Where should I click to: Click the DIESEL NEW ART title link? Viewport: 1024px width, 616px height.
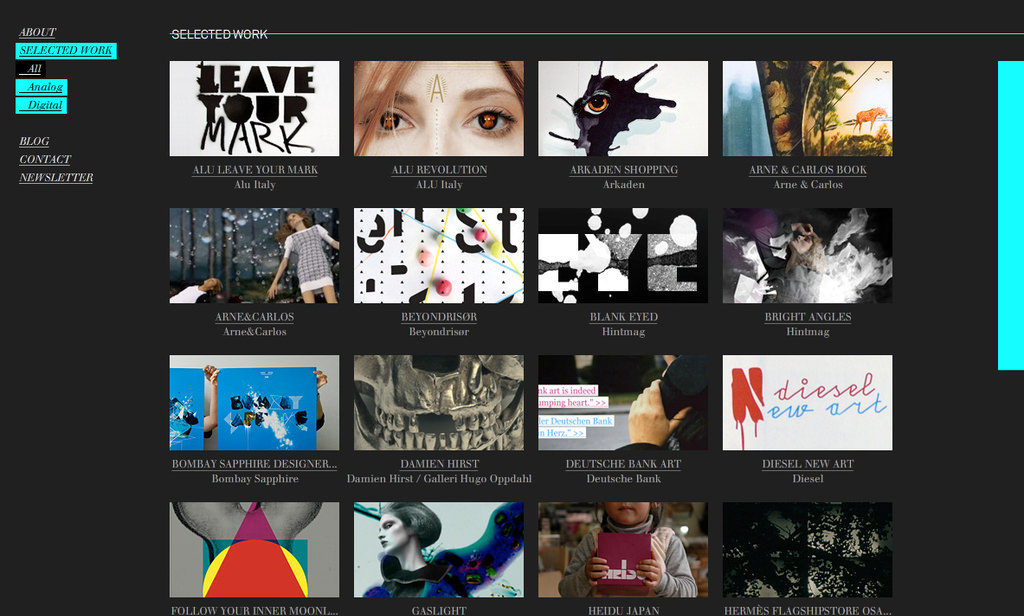coord(808,464)
